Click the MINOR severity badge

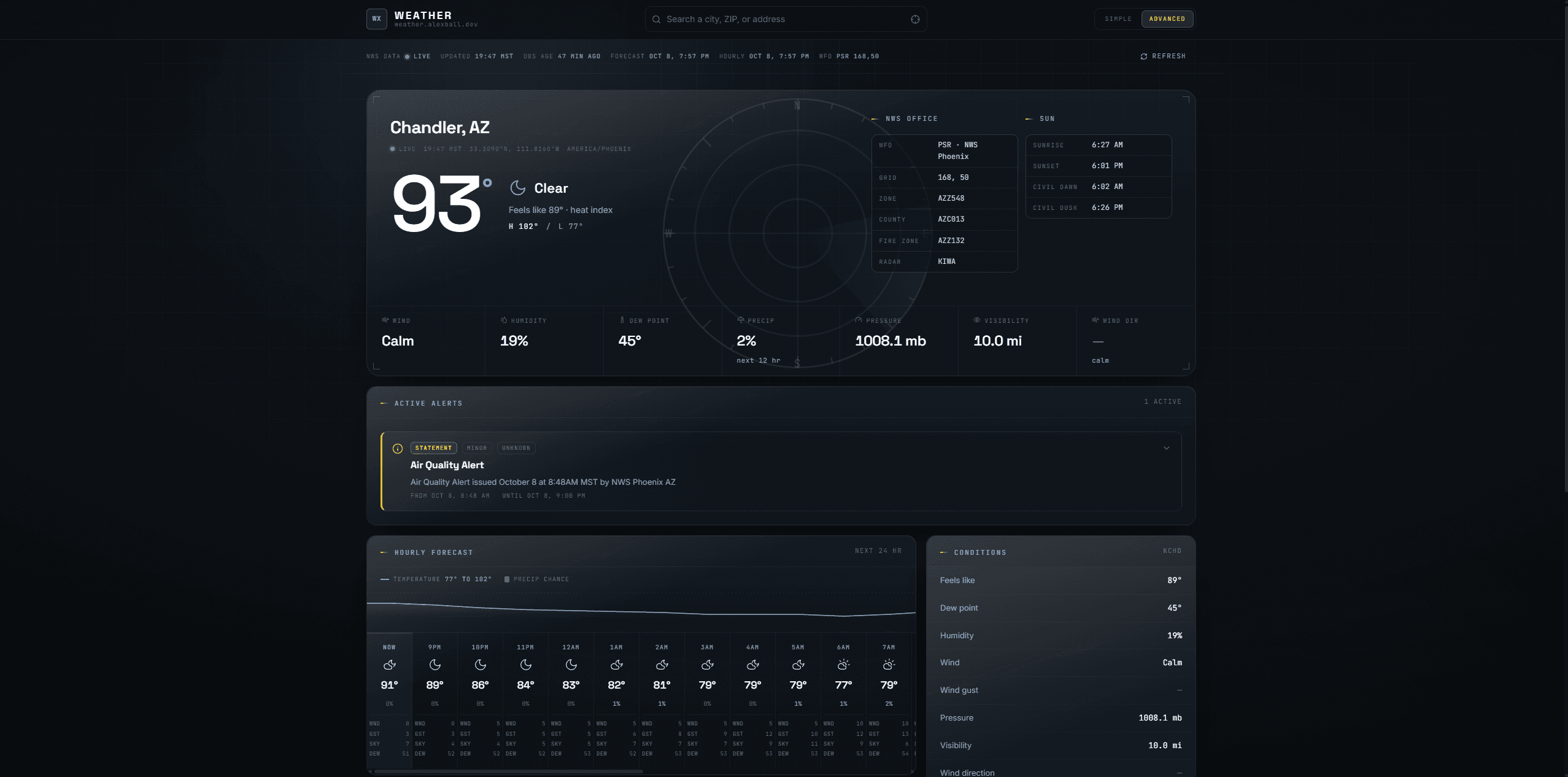477,448
